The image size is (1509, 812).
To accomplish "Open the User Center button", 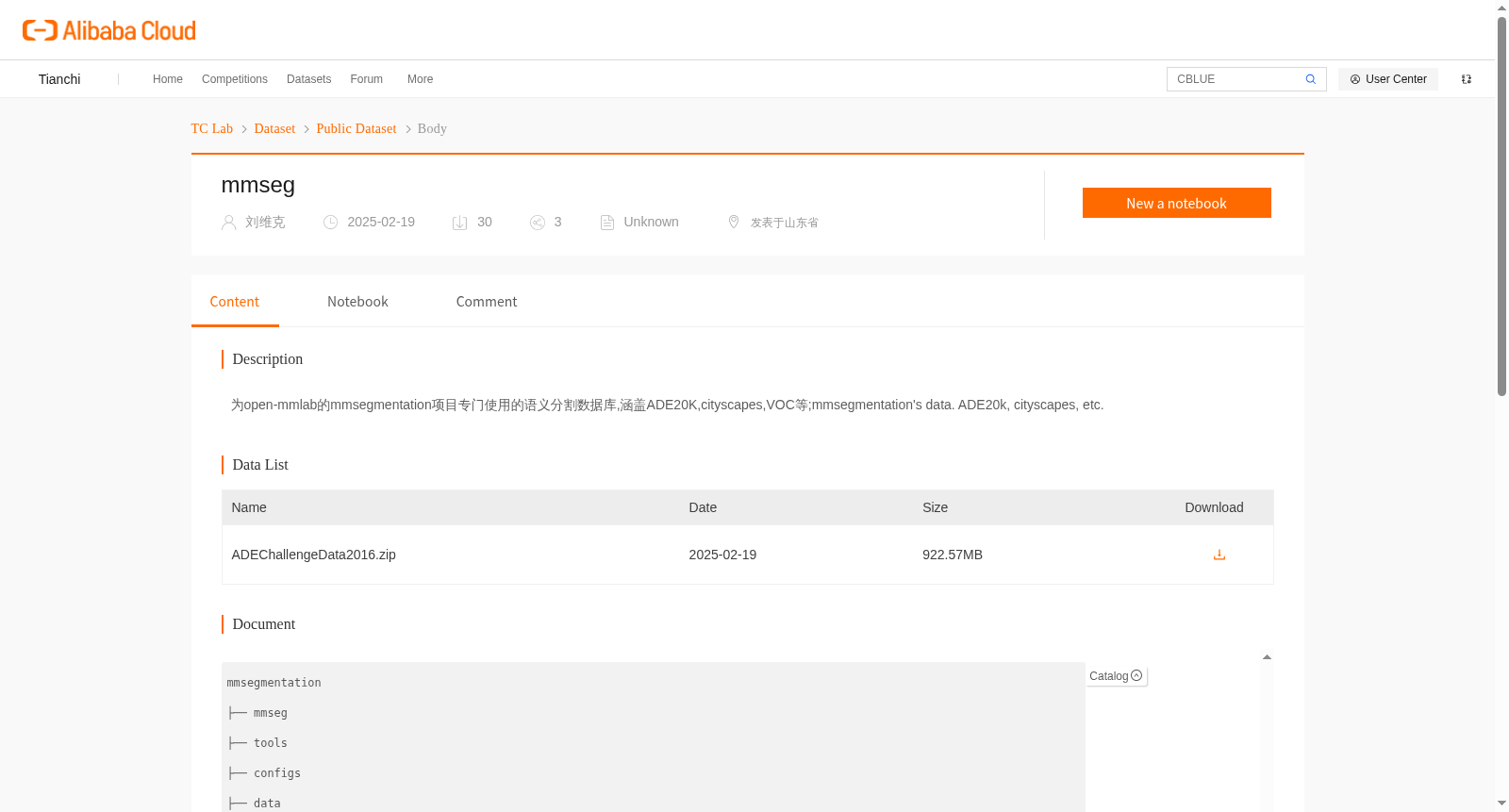I will tap(1388, 79).
